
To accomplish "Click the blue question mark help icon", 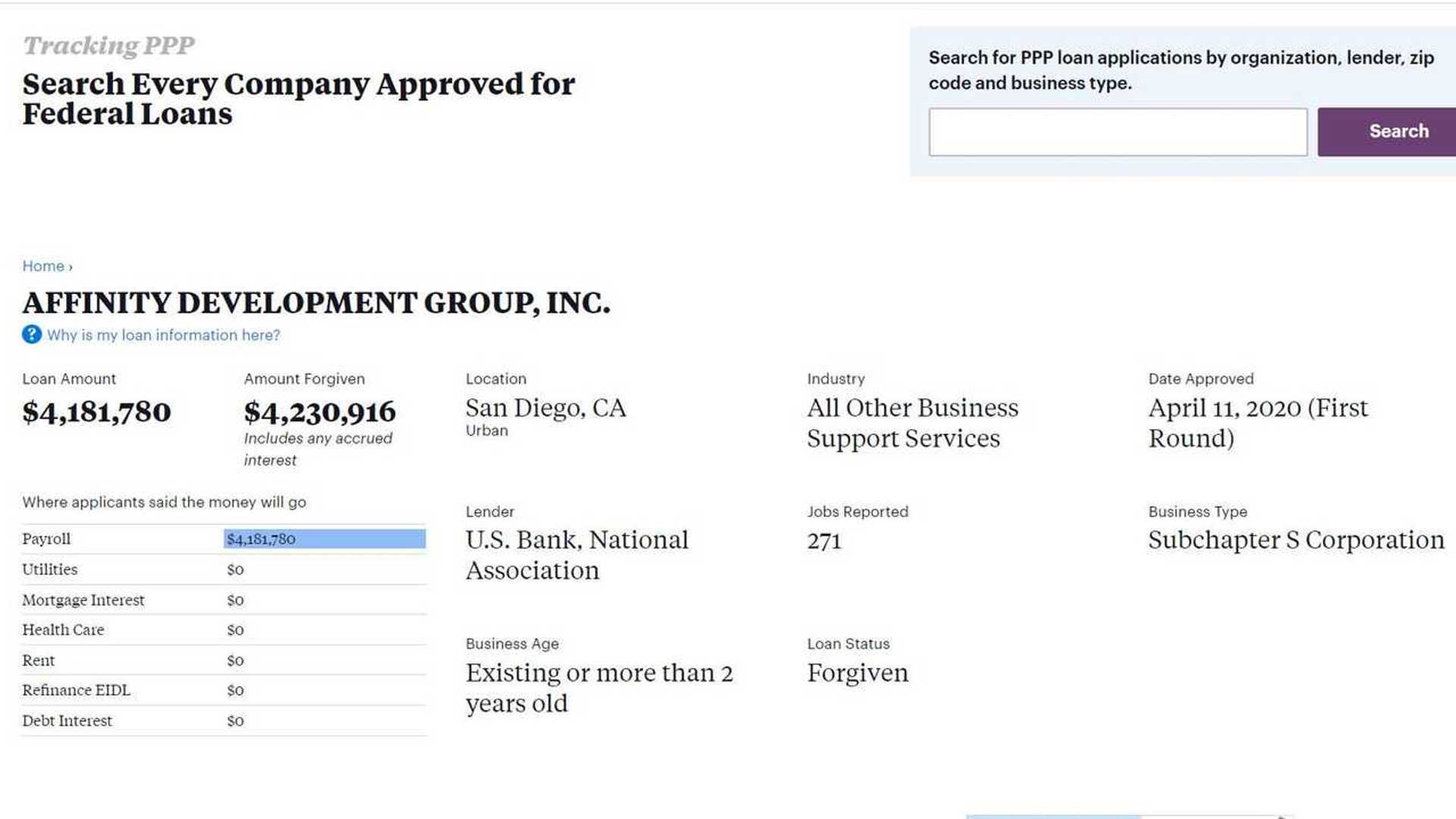I will (x=31, y=334).
